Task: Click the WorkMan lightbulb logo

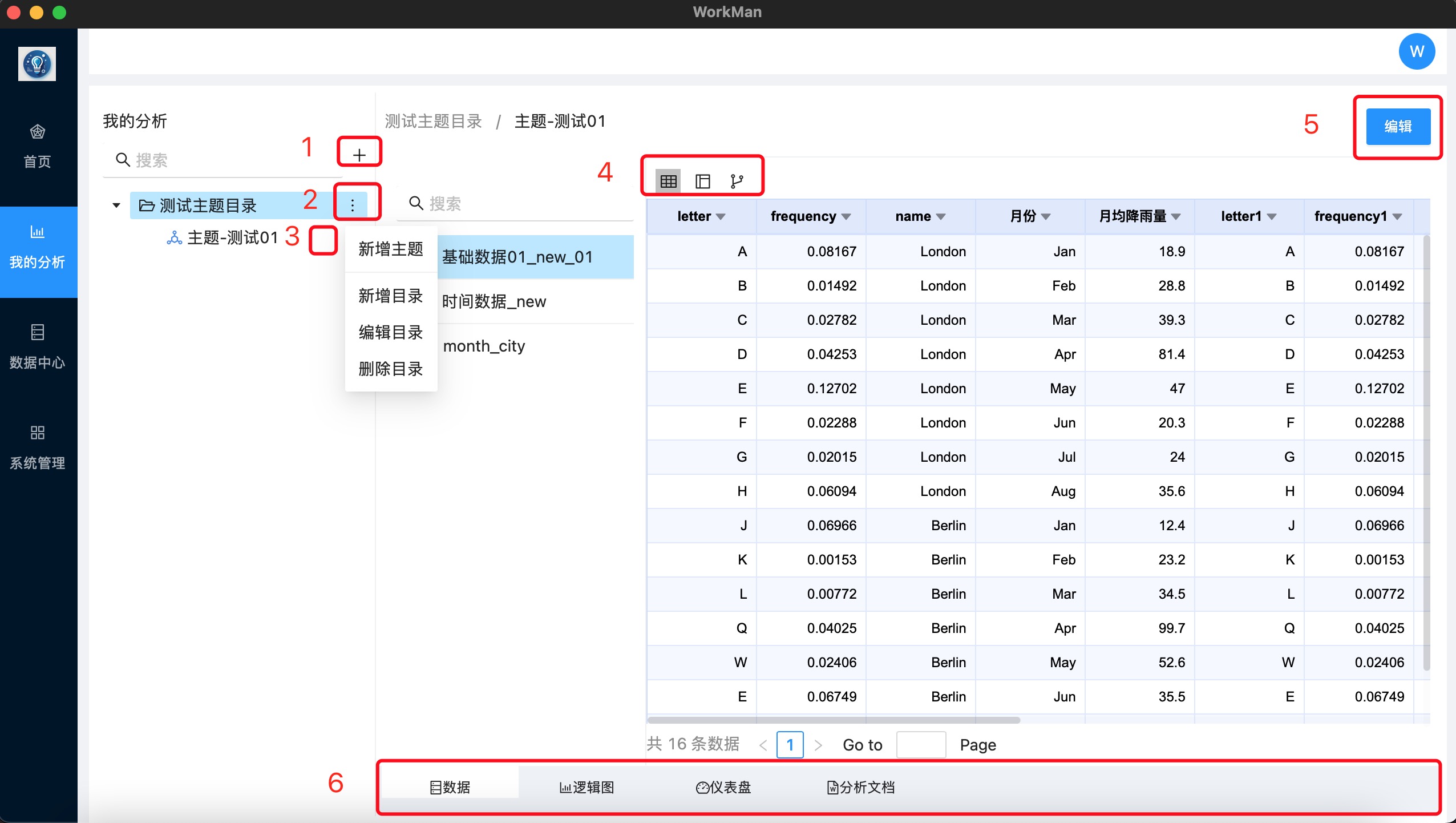Action: point(37,64)
